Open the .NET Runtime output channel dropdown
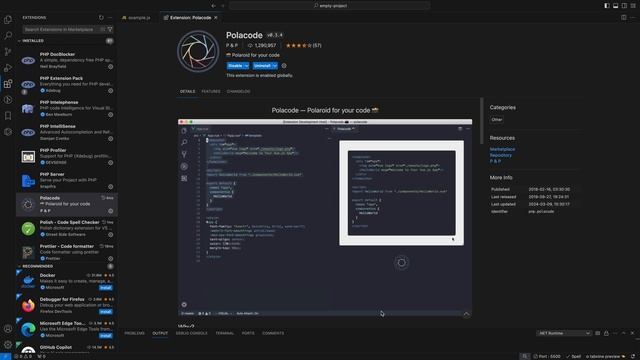This screenshot has height=360, width=640. pos(564,333)
